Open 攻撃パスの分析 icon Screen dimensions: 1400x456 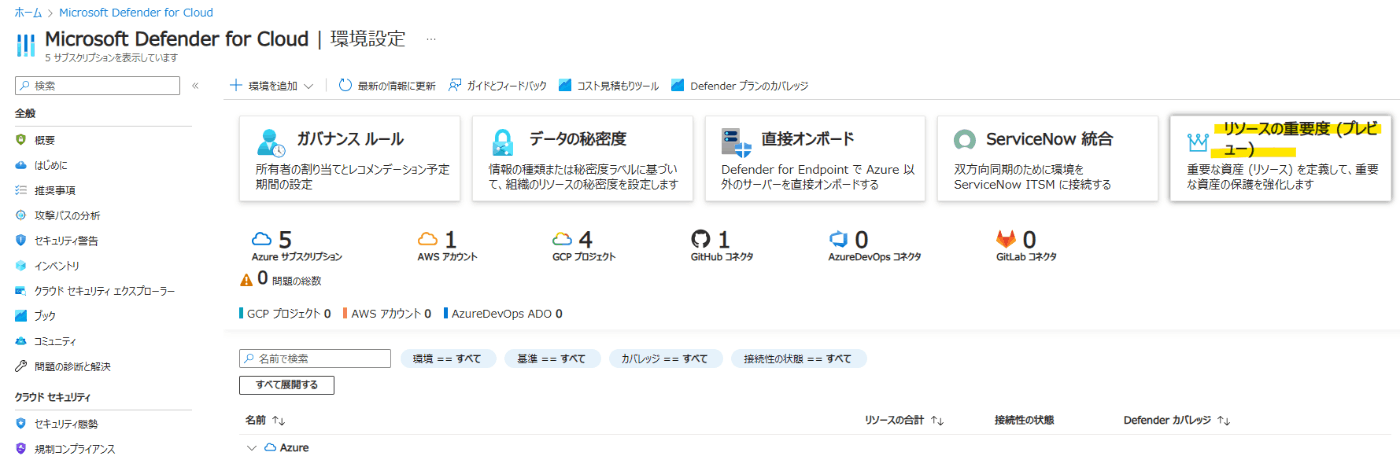click(x=21, y=215)
